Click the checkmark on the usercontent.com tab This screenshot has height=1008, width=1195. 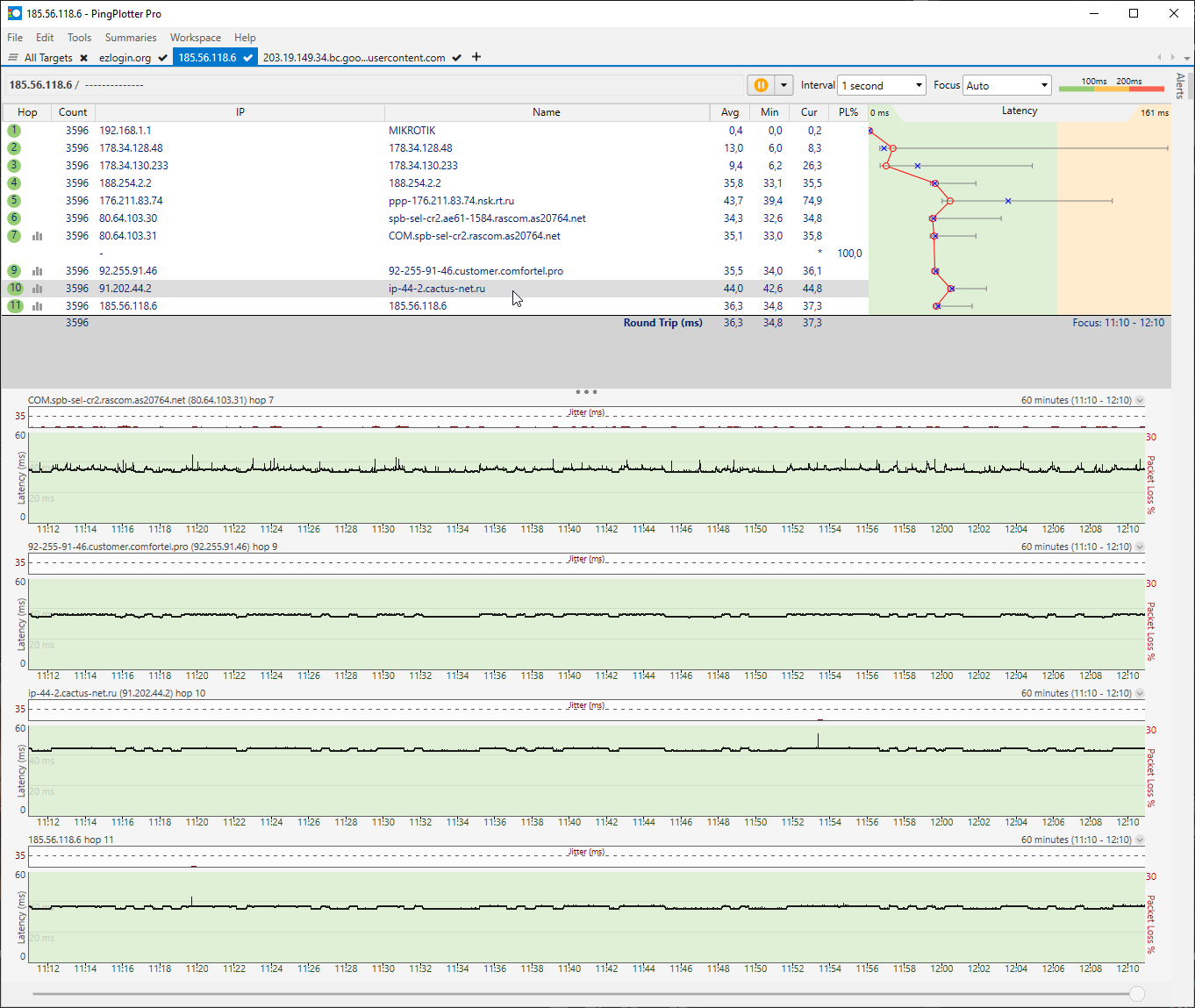[x=456, y=58]
